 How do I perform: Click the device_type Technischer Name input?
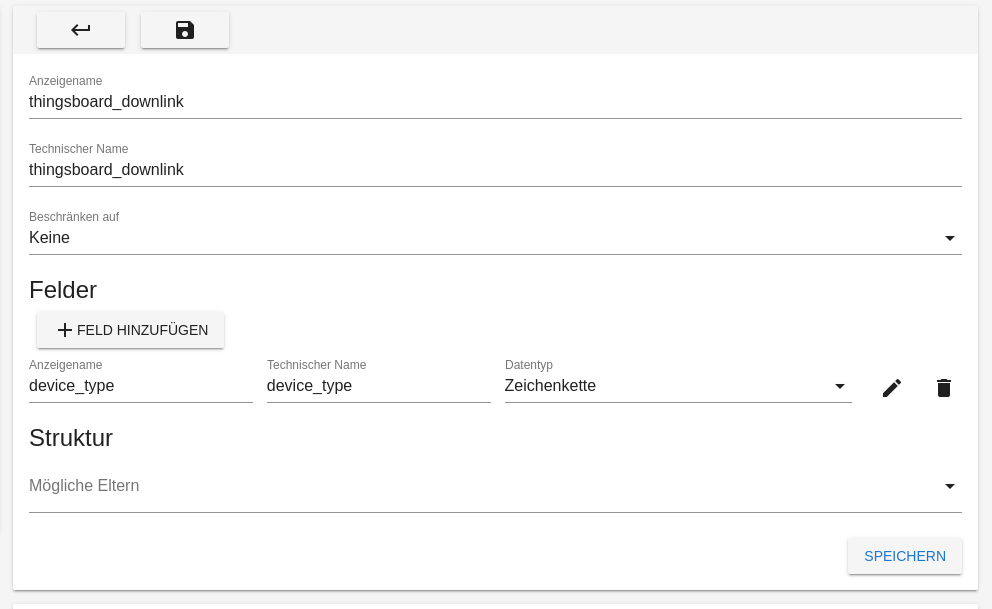378,386
